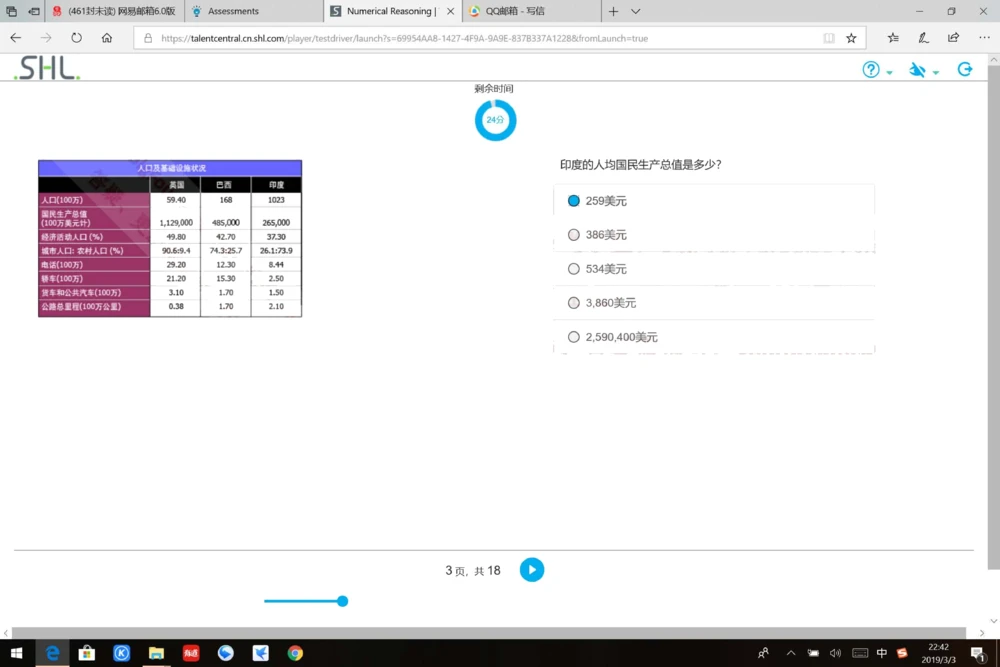The height and width of the screenshot is (667, 1000).
Task: Click the favorites star in the address bar
Action: click(x=851, y=37)
